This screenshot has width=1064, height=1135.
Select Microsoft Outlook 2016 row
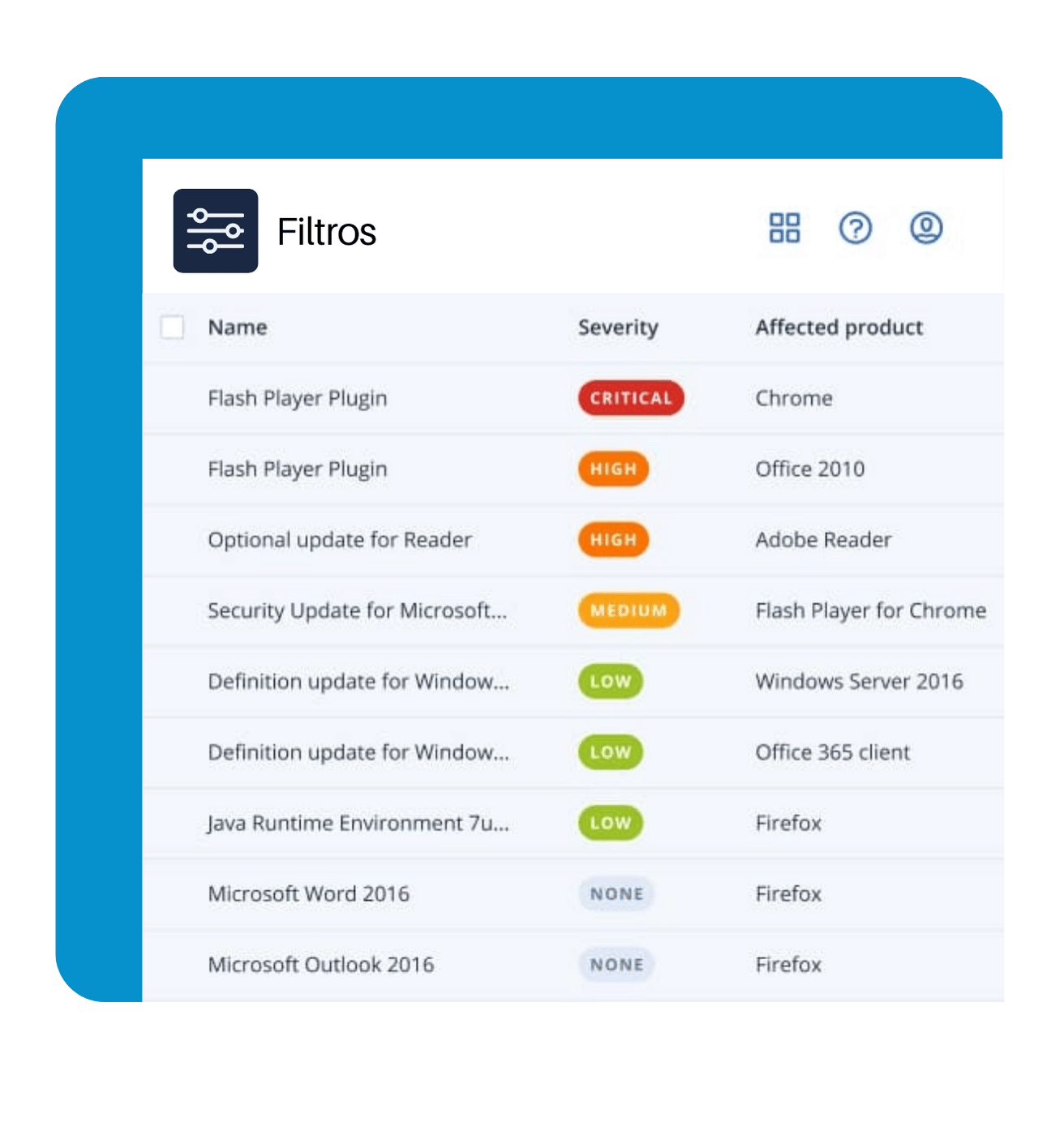click(573, 965)
